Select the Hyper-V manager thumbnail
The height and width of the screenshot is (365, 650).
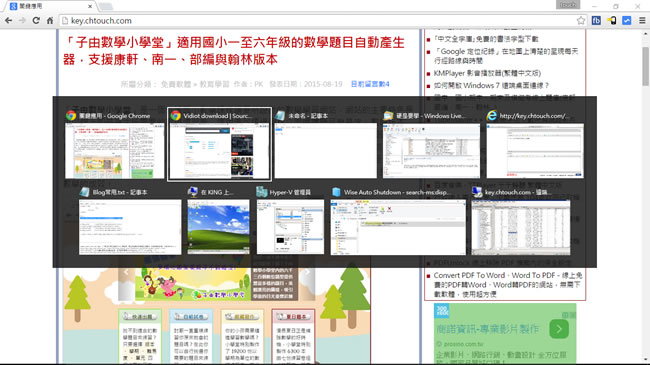click(x=290, y=227)
